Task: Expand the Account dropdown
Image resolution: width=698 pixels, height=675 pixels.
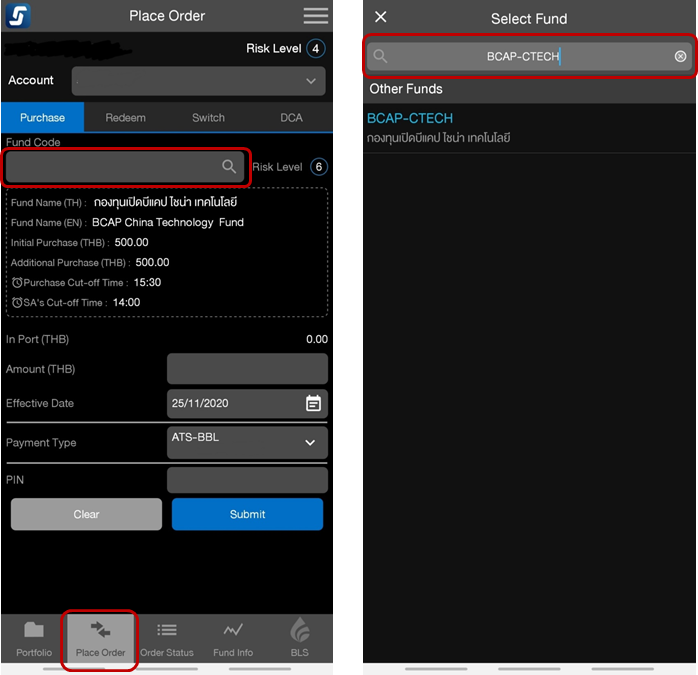Action: click(x=198, y=81)
